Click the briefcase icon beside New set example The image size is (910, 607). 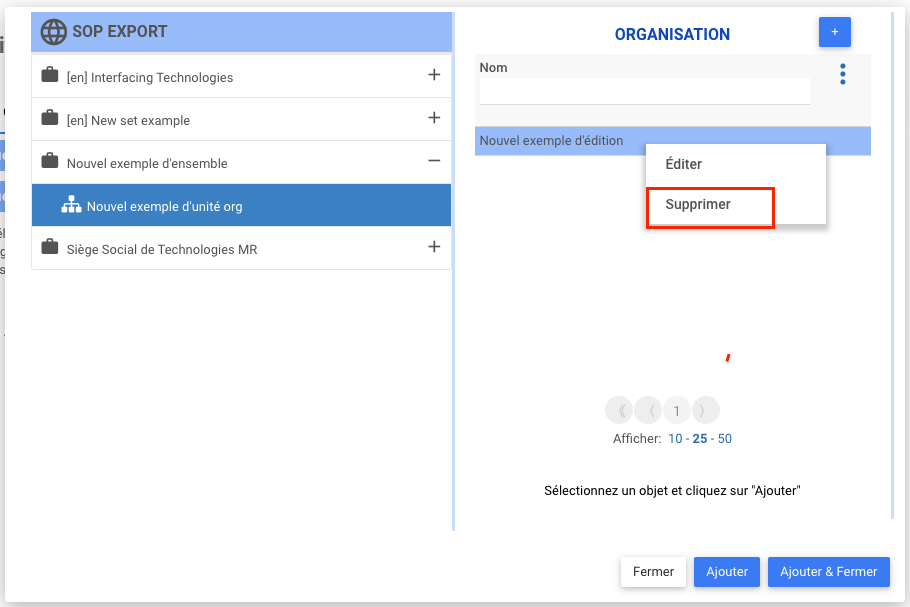[x=49, y=119]
